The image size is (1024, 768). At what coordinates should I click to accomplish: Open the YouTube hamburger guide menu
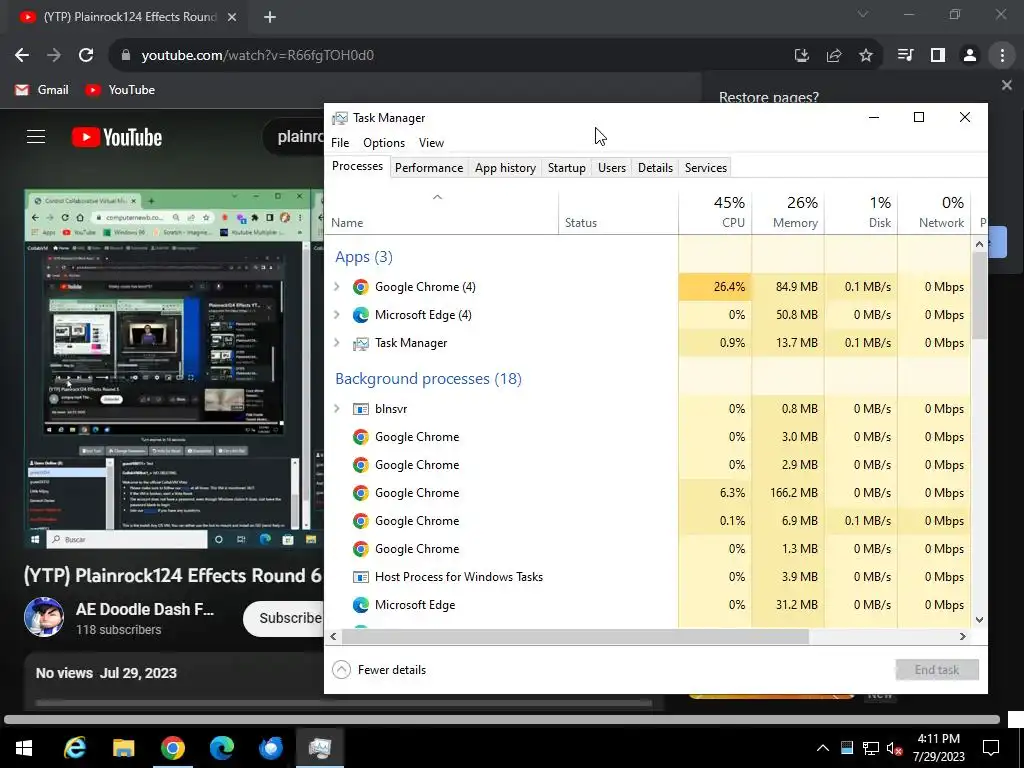(x=36, y=136)
